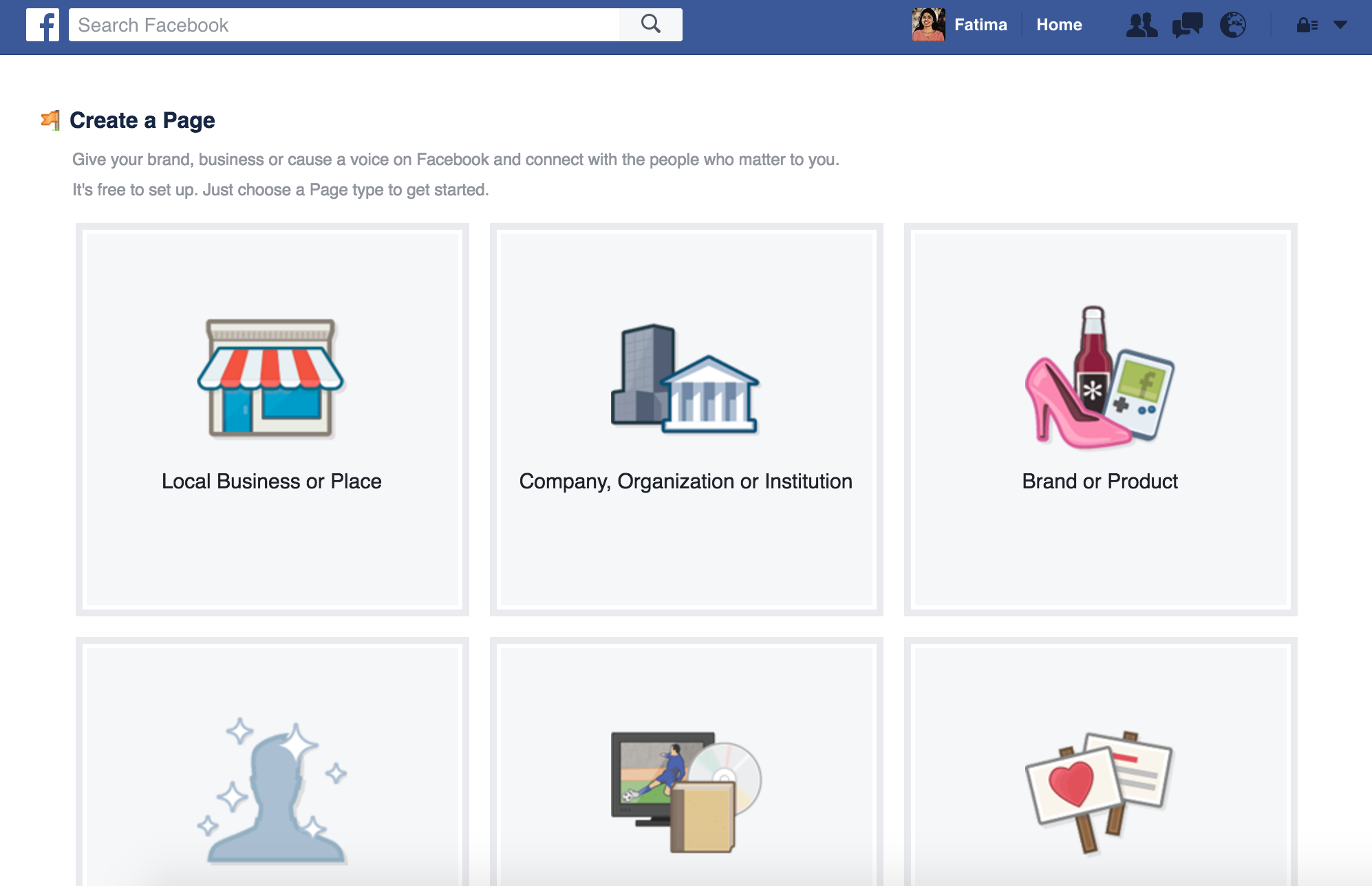The width and height of the screenshot is (1372, 886).
Task: Select the sparkling person silhouette tile
Action: (x=272, y=791)
